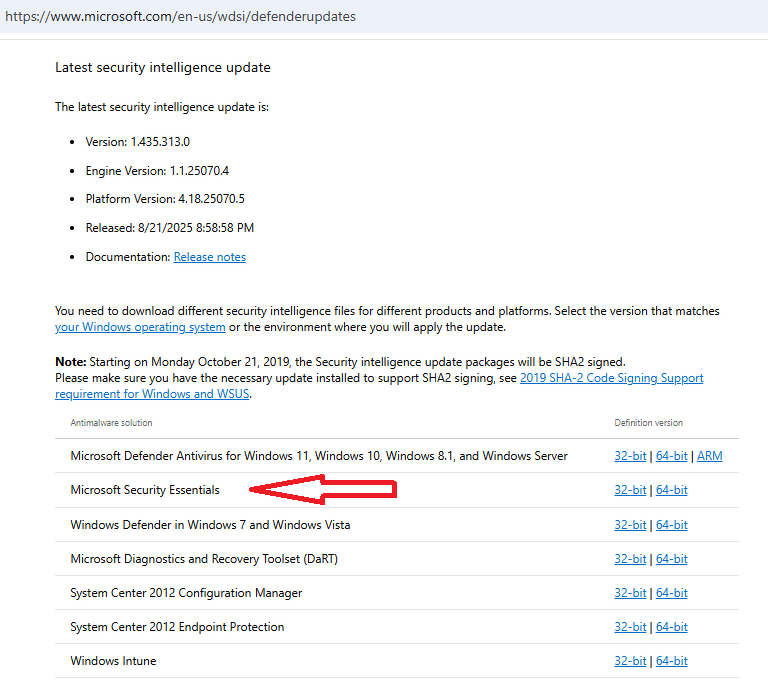
Task: Open 2019 SHA-2 Code Signing Support link
Action: point(611,378)
